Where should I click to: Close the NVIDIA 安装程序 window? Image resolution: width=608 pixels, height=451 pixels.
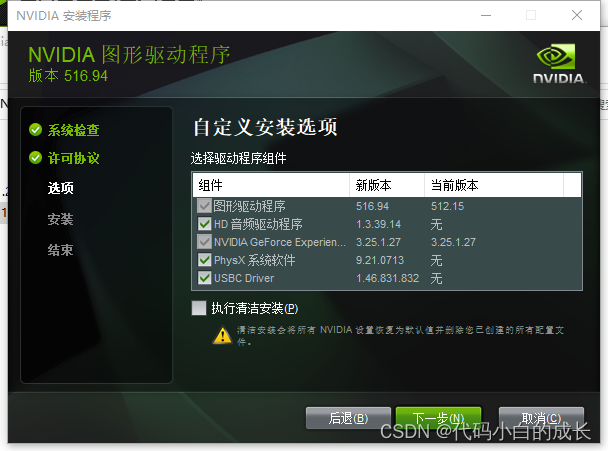[577, 16]
